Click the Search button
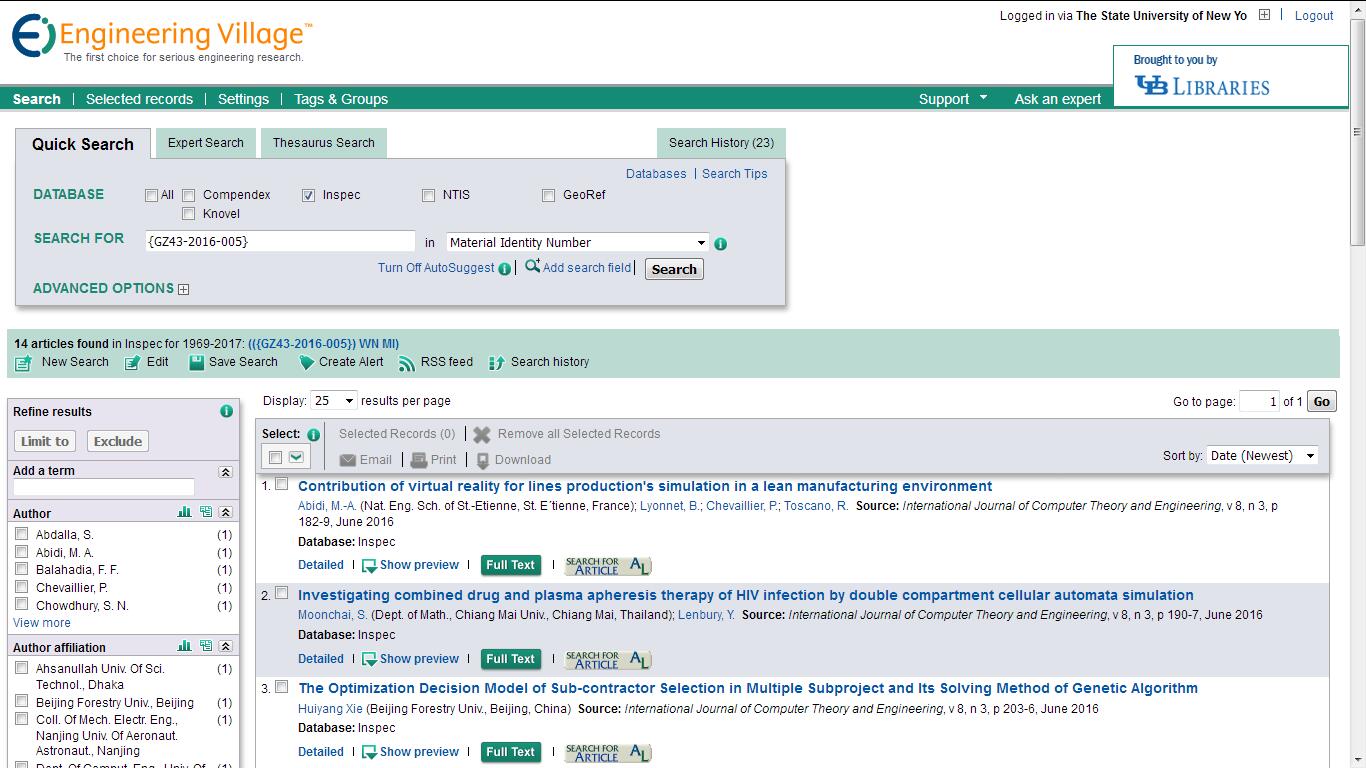The width and height of the screenshot is (1366, 768). coord(674,269)
